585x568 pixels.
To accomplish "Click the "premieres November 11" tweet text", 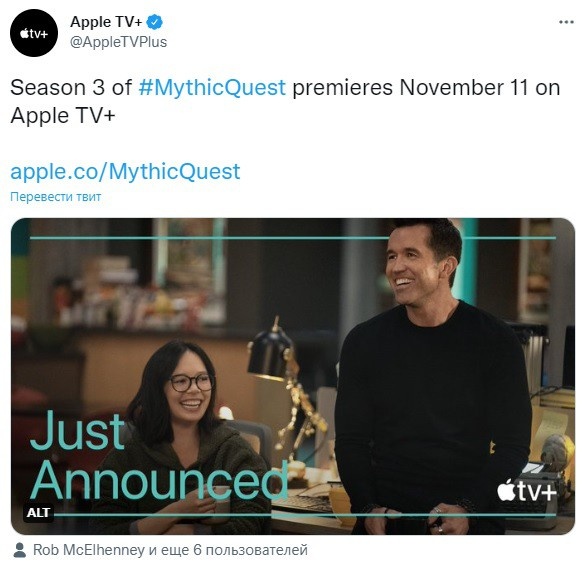I will pos(410,88).
